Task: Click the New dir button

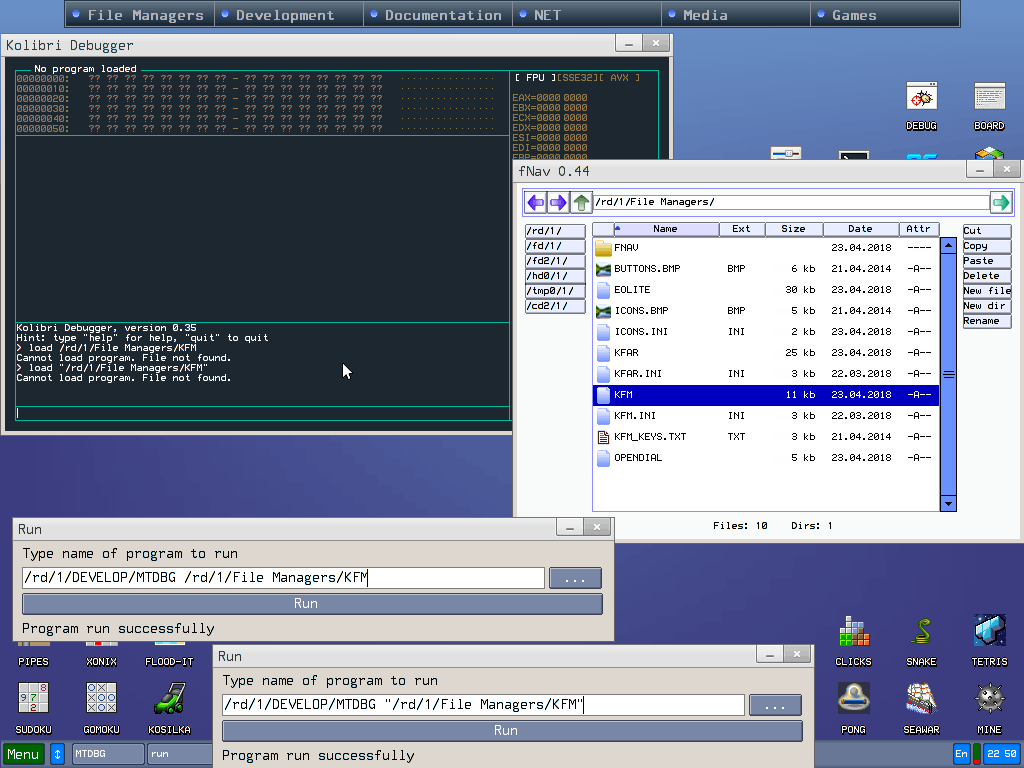Action: point(986,306)
